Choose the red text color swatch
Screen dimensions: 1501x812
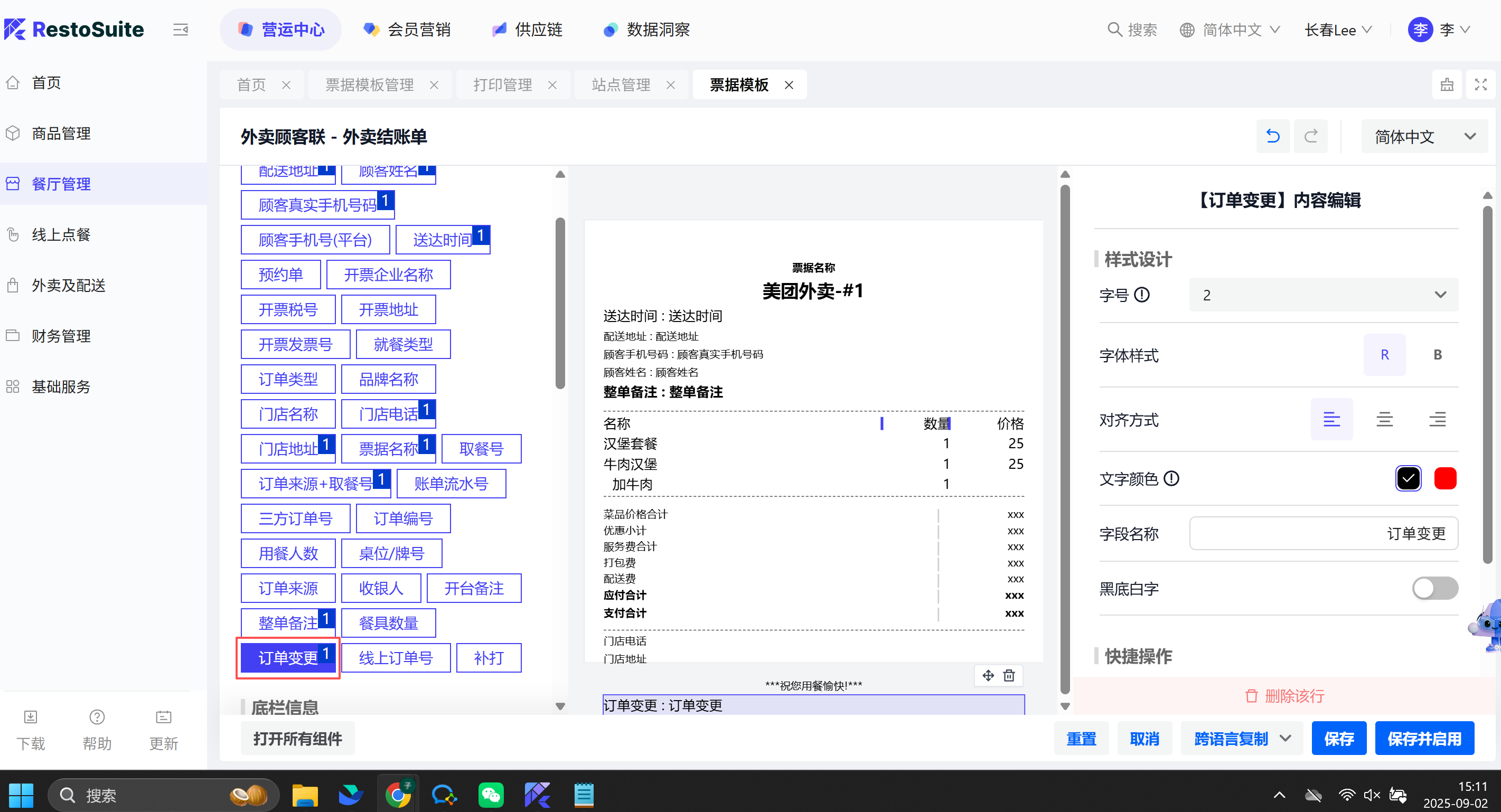tap(1444, 478)
